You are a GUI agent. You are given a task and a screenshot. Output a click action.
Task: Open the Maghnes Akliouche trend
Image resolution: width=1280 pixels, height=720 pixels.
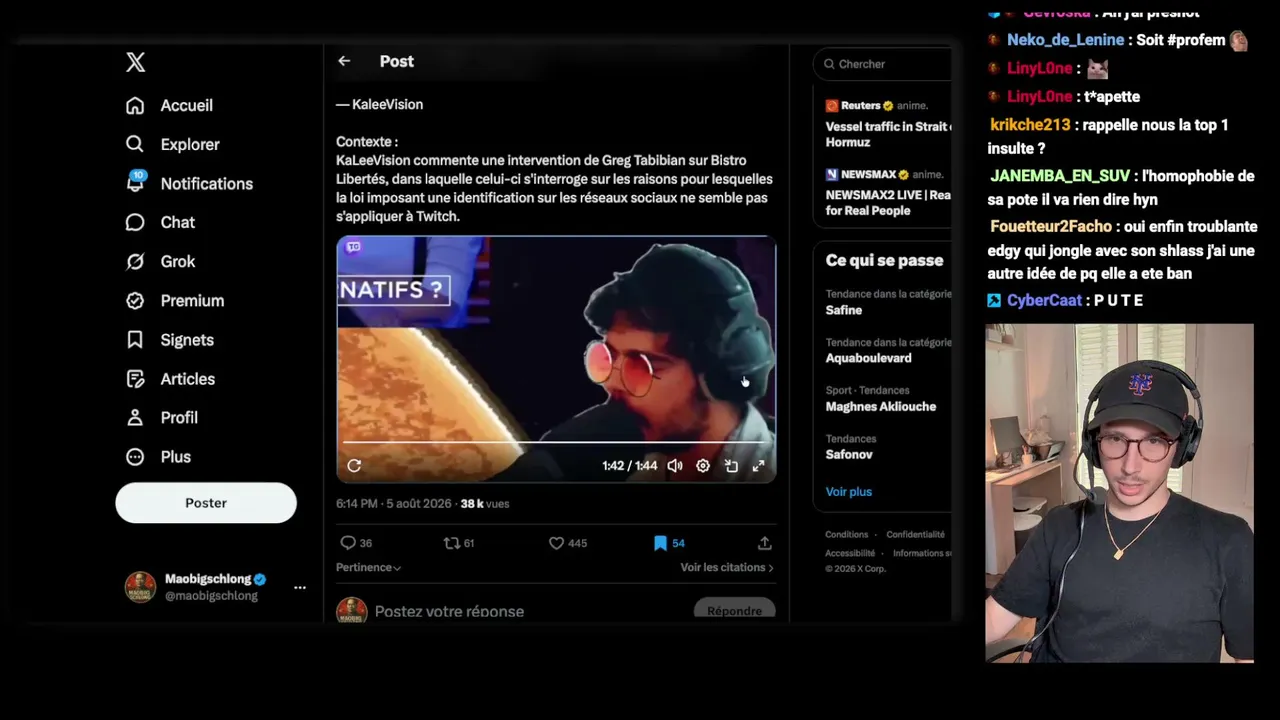point(881,399)
